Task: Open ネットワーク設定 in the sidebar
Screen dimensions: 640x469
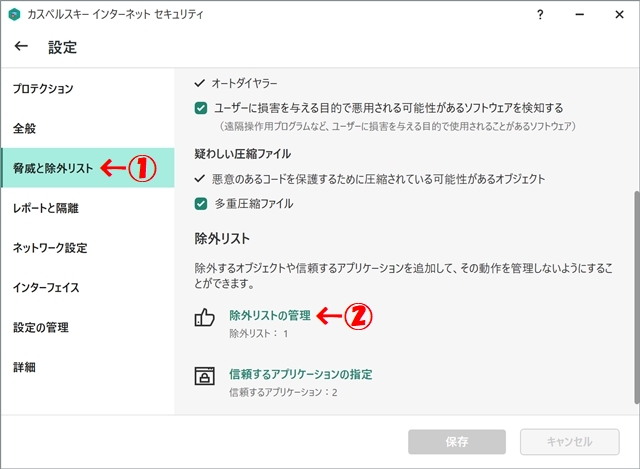Action: point(49,248)
